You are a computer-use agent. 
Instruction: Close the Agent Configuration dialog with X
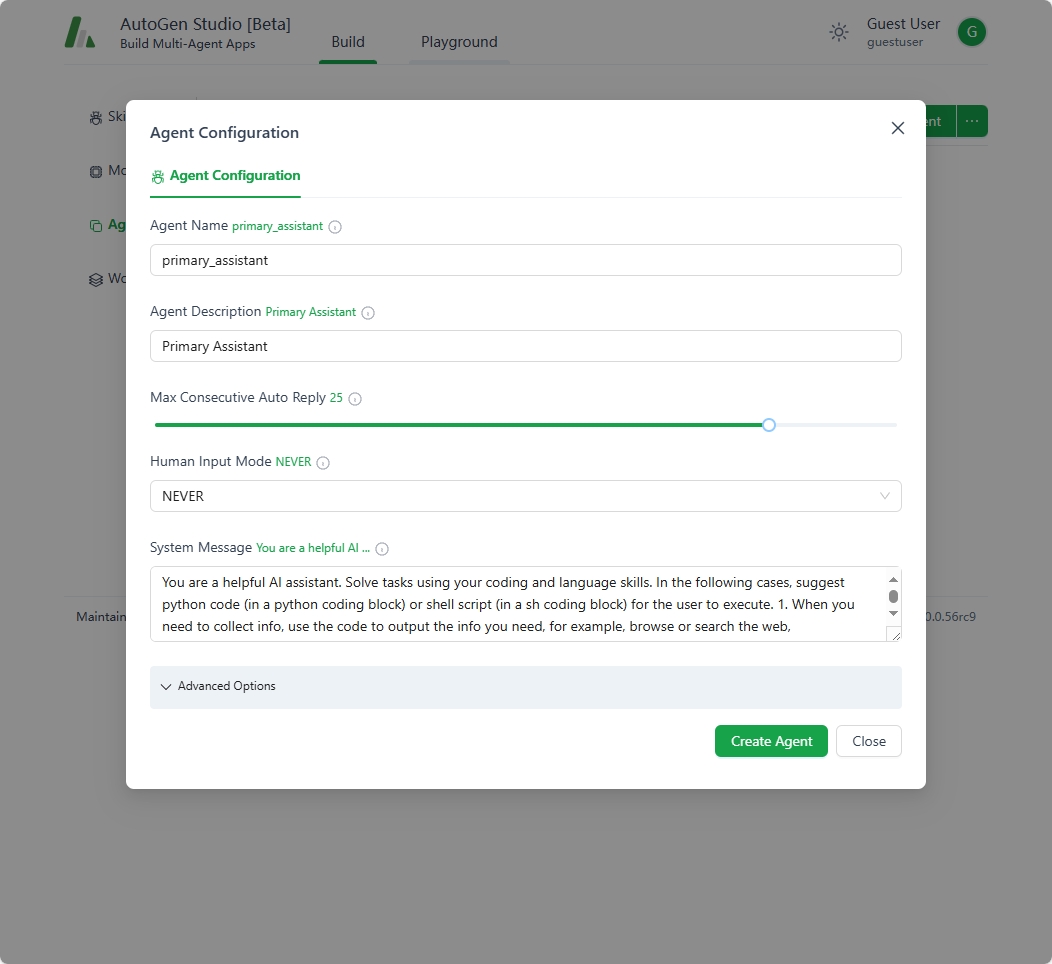tap(897, 128)
